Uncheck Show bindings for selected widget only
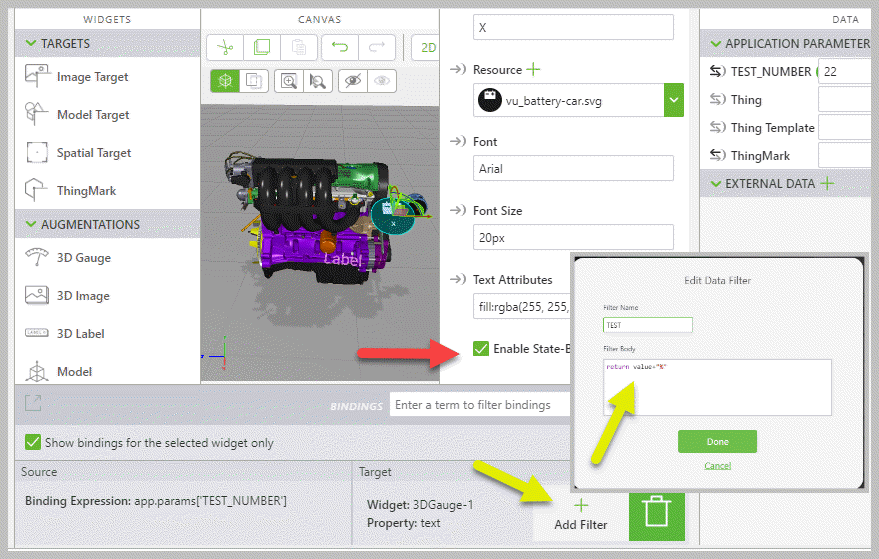This screenshot has width=879, height=559. [x=33, y=442]
